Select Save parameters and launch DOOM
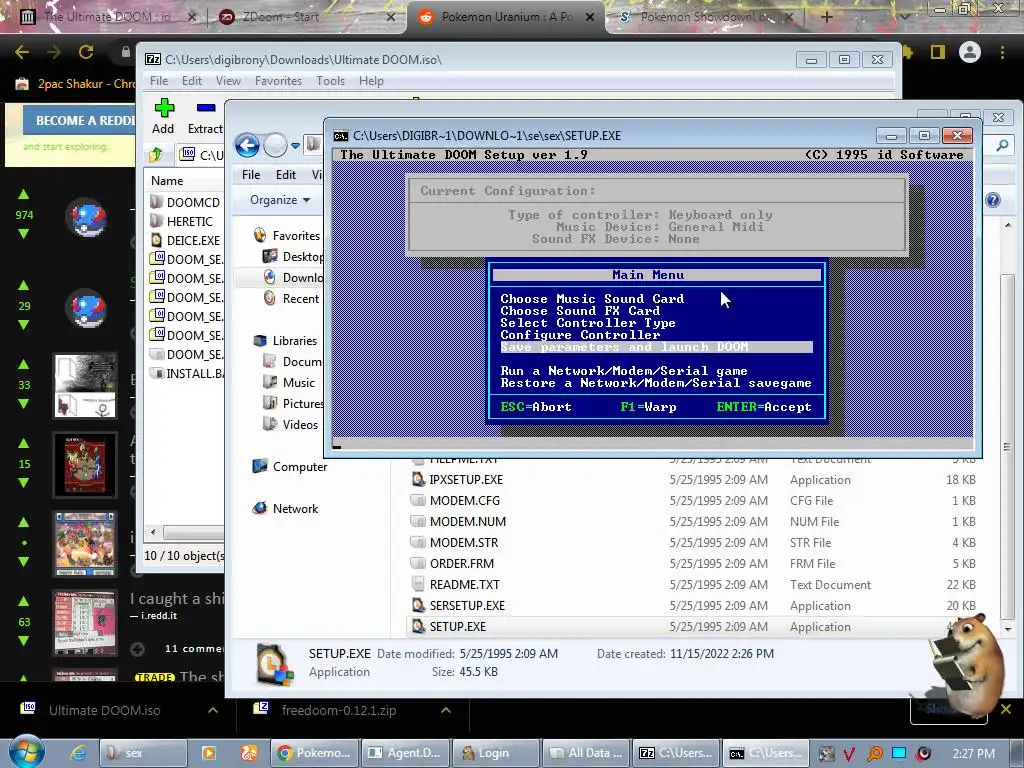The image size is (1024, 768). pyautogui.click(x=656, y=347)
